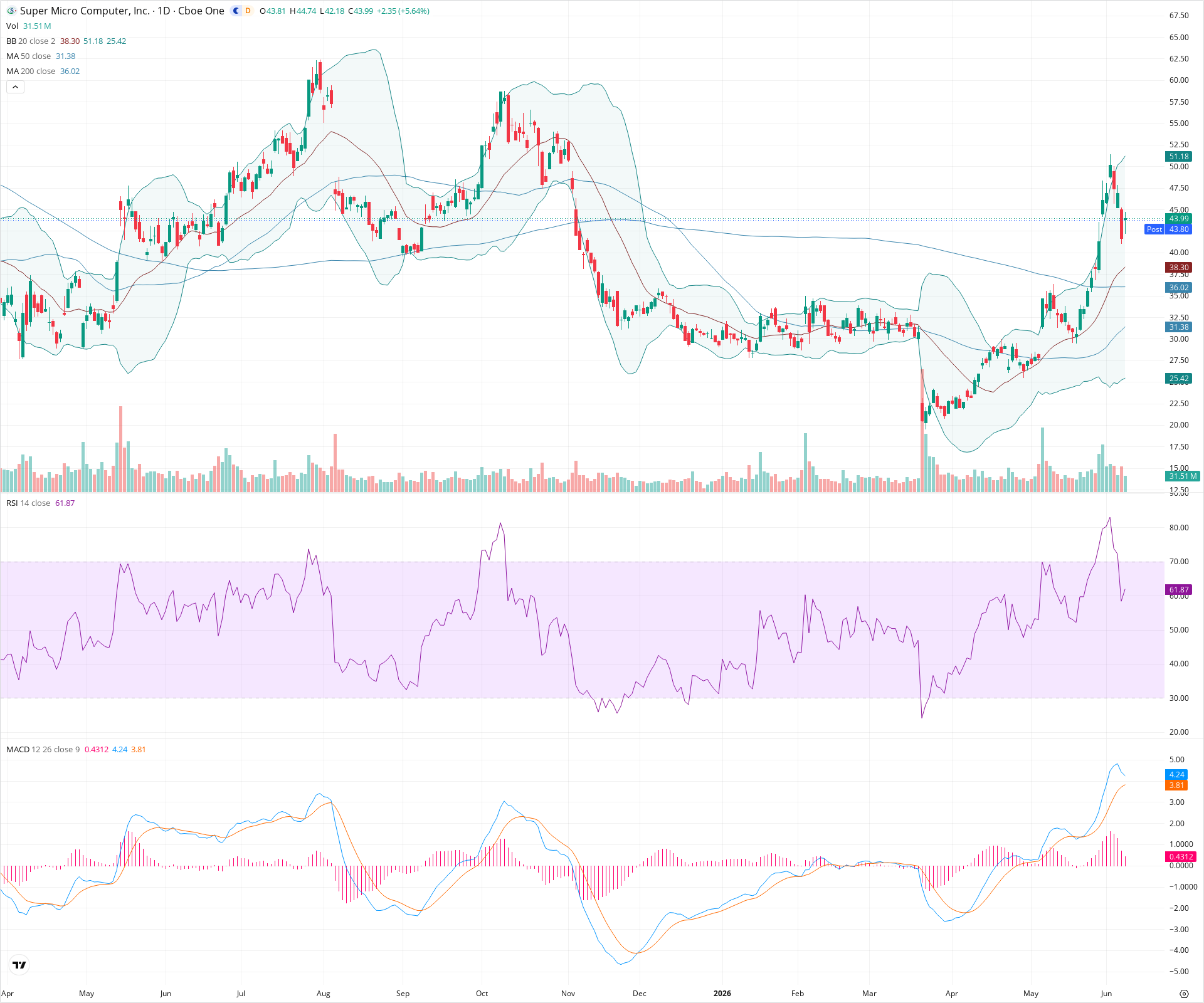Click the MA 200 legend value 36.02
Image resolution: width=1204 pixels, height=1003 pixels.
tap(70, 71)
